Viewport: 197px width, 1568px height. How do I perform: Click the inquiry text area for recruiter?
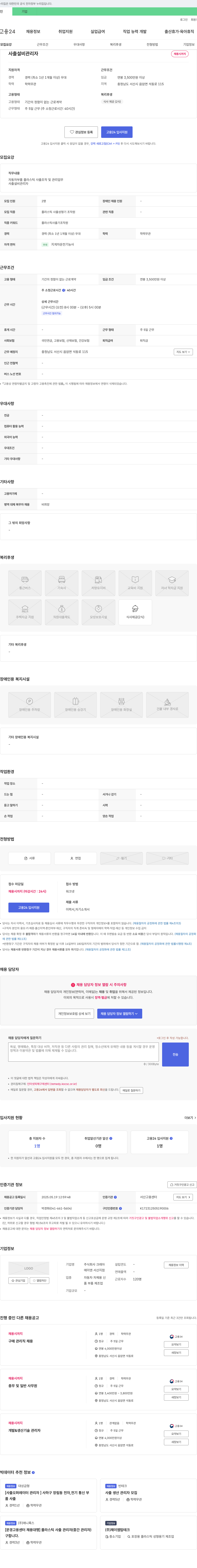[84, 1052]
